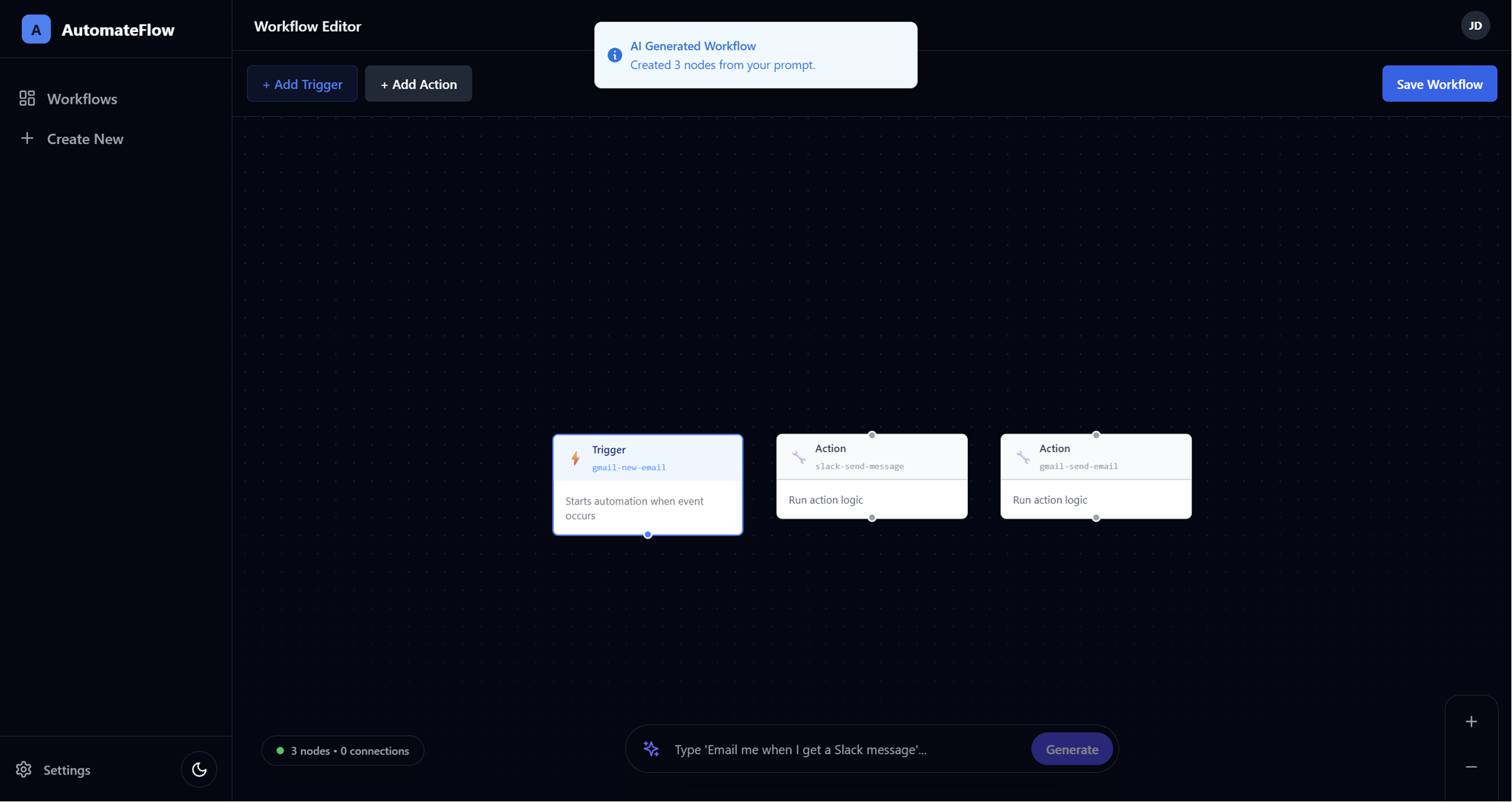
Task: Click the AutomateFlow logo icon
Action: (35, 29)
